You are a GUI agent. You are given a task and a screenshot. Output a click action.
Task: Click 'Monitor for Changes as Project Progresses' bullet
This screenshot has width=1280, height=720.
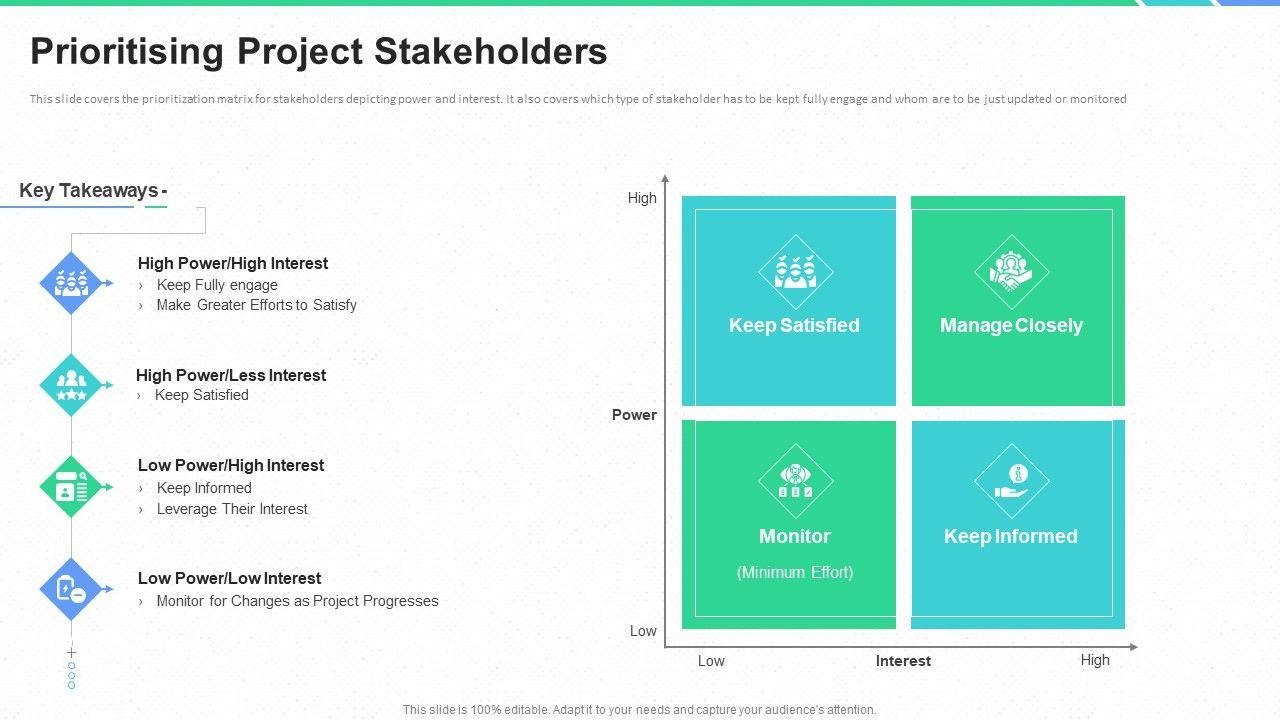tap(297, 601)
